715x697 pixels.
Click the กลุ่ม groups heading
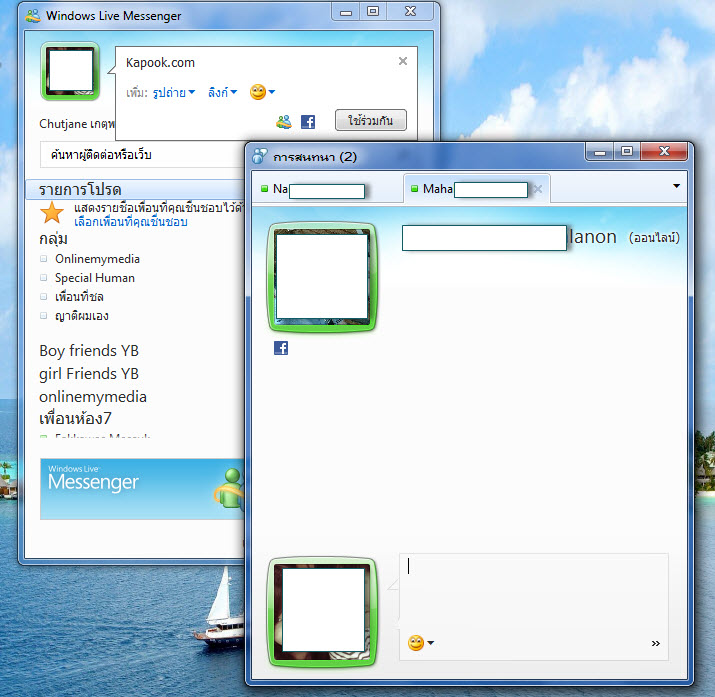[53, 239]
